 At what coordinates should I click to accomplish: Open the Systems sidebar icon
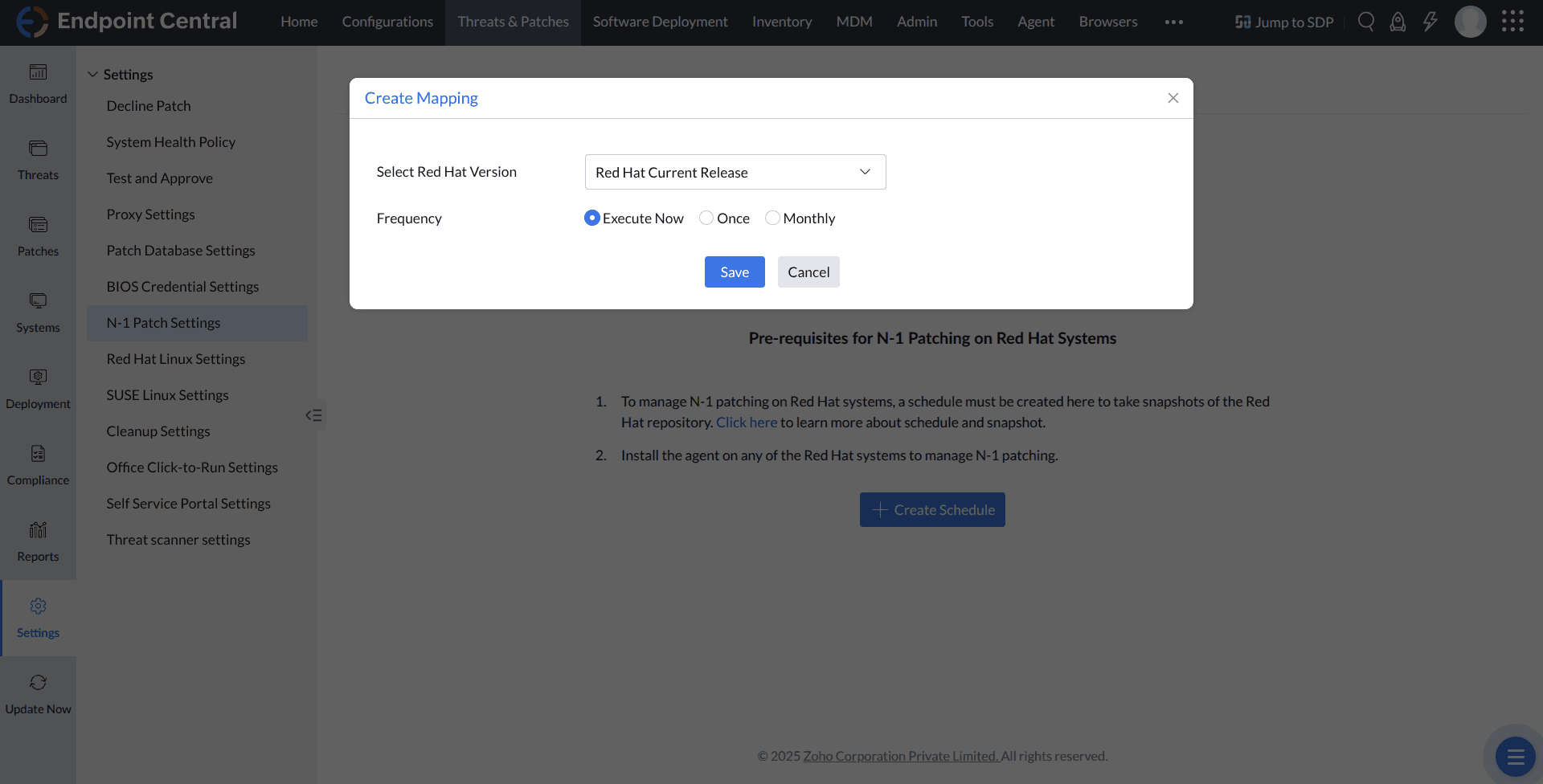pyautogui.click(x=38, y=301)
